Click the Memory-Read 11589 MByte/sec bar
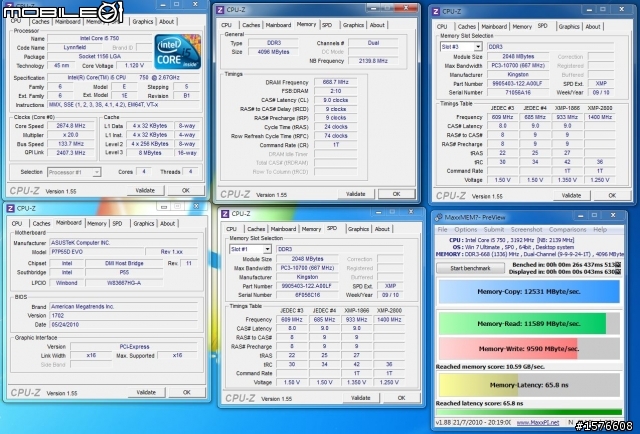 [529, 323]
